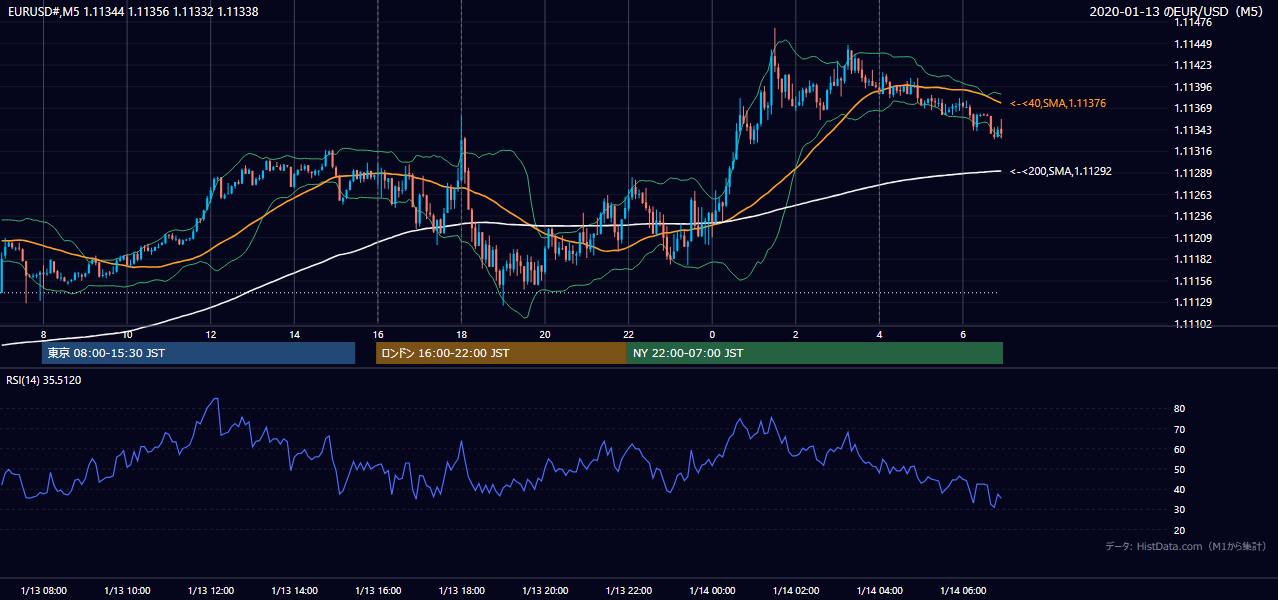Click price level 1.11263 on axis
The height and width of the screenshot is (600, 1278).
click(x=1192, y=195)
